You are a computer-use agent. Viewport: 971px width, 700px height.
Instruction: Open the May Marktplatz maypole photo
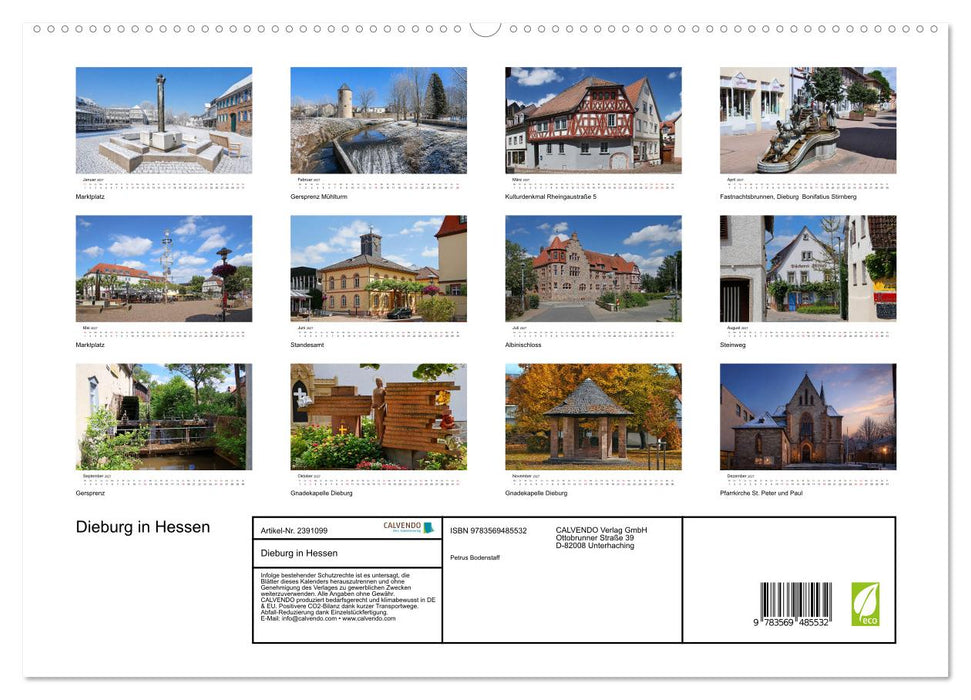163,268
